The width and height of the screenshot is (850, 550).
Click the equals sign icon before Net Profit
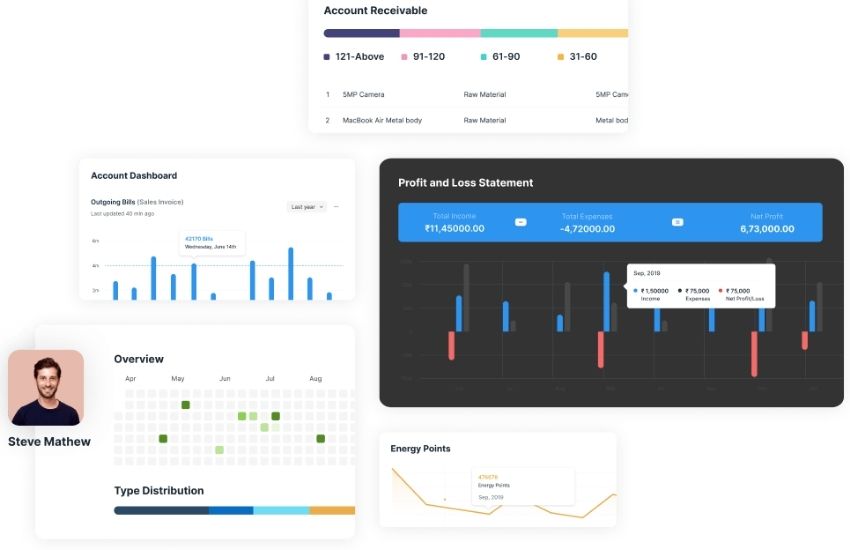coord(678,222)
